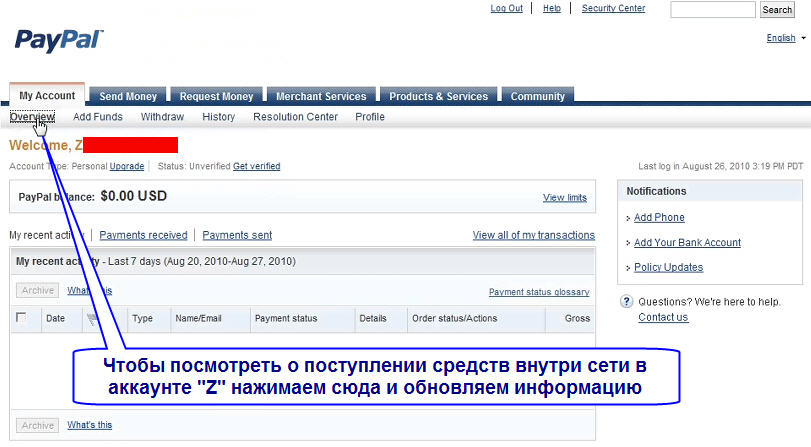811x447 pixels.
Task: Go to the Profile submenu
Action: [370, 117]
